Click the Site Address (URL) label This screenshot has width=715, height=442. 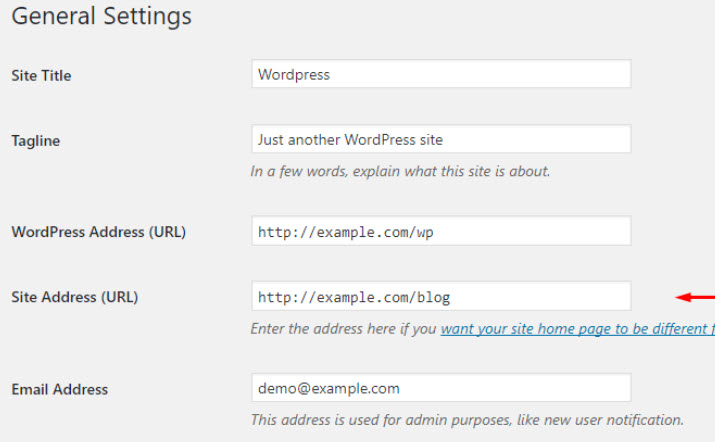[75, 297]
